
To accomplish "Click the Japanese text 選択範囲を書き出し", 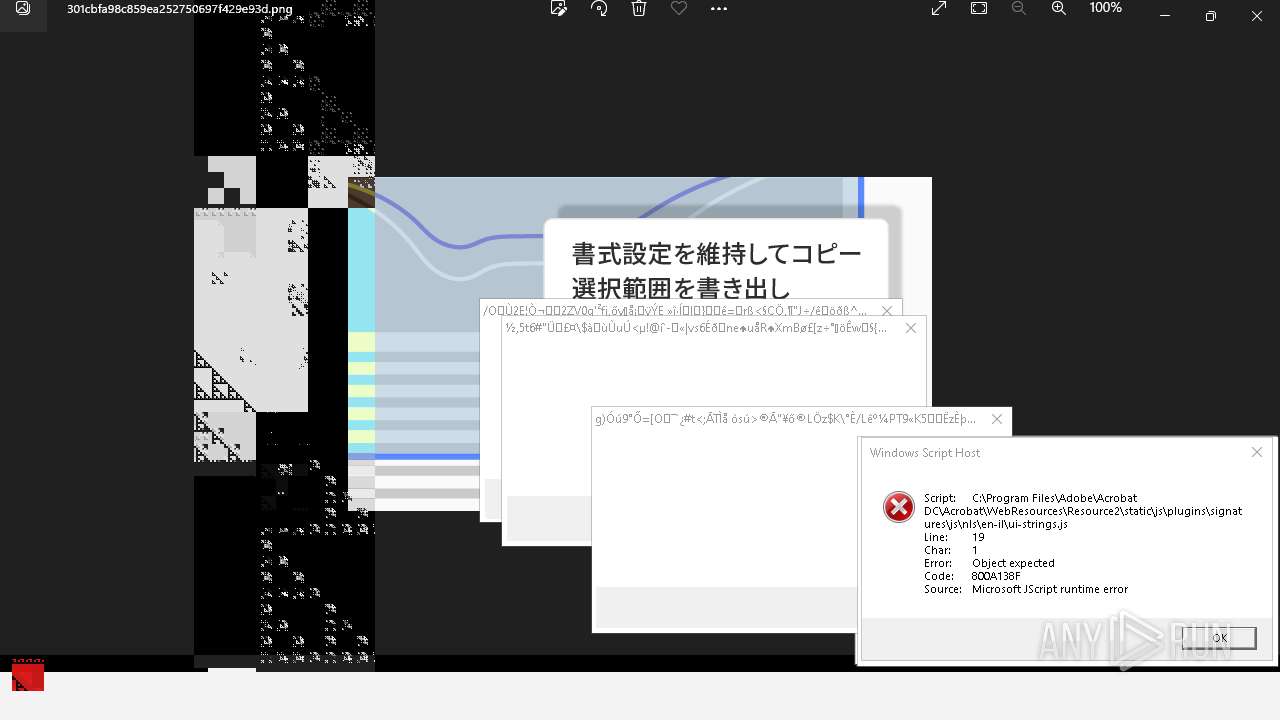I will pos(681,288).
